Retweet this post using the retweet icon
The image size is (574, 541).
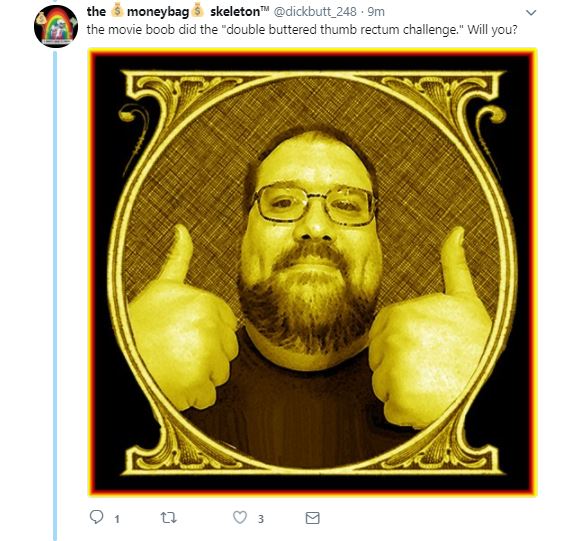click(x=169, y=518)
